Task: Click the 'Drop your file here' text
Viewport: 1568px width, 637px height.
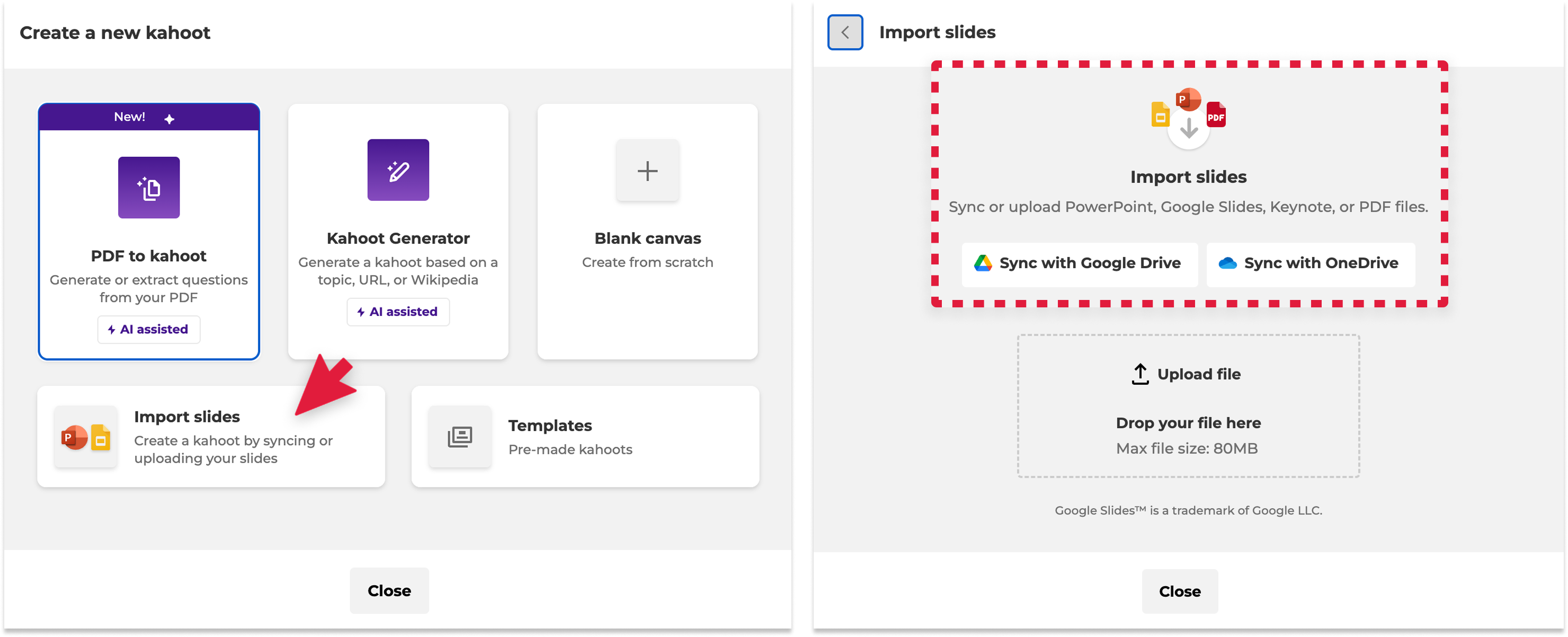Action: tap(1188, 423)
